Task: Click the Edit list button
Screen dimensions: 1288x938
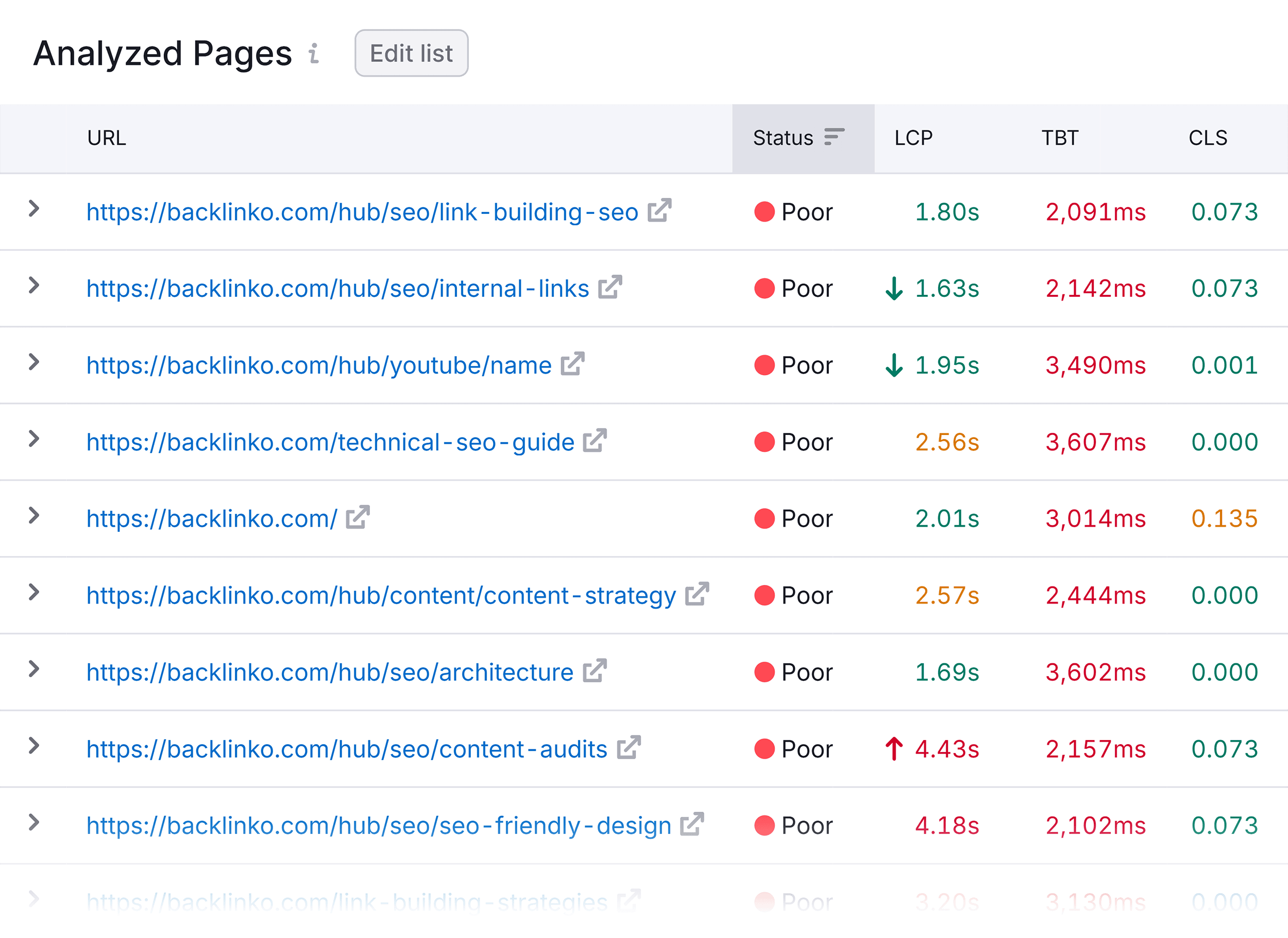Action: tap(411, 54)
